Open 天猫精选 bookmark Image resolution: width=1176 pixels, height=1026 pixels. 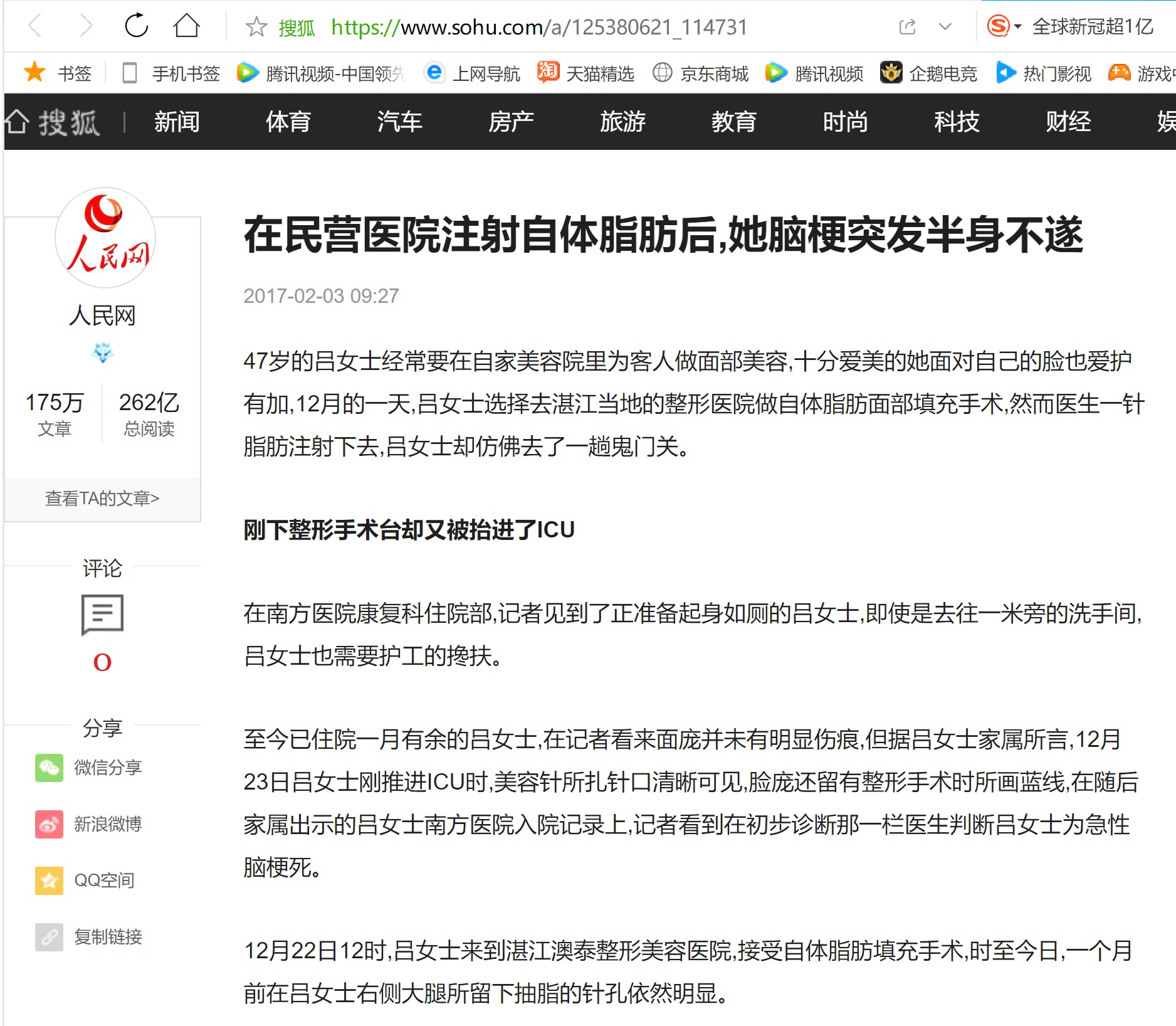click(585, 73)
